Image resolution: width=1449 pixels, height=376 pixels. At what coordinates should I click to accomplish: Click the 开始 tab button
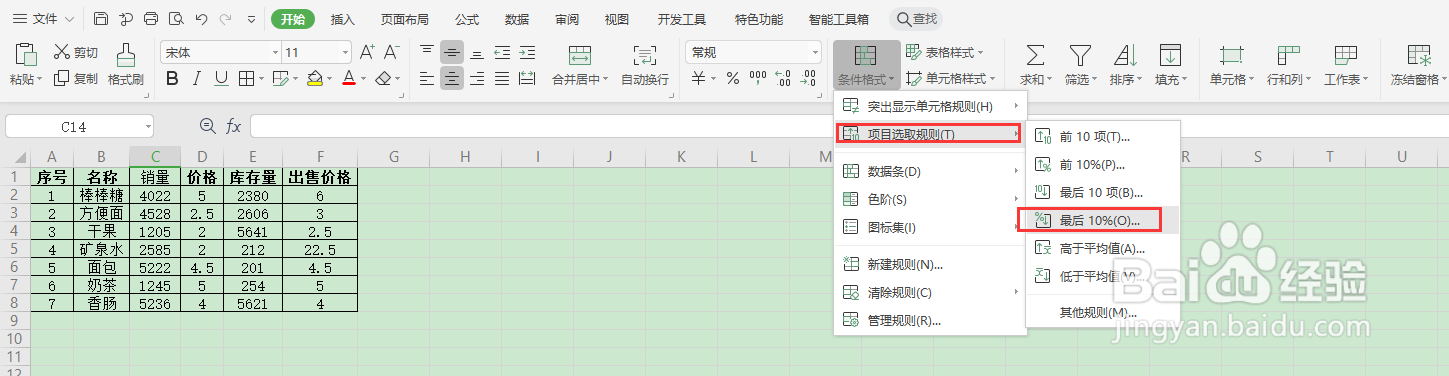pyautogui.click(x=293, y=18)
